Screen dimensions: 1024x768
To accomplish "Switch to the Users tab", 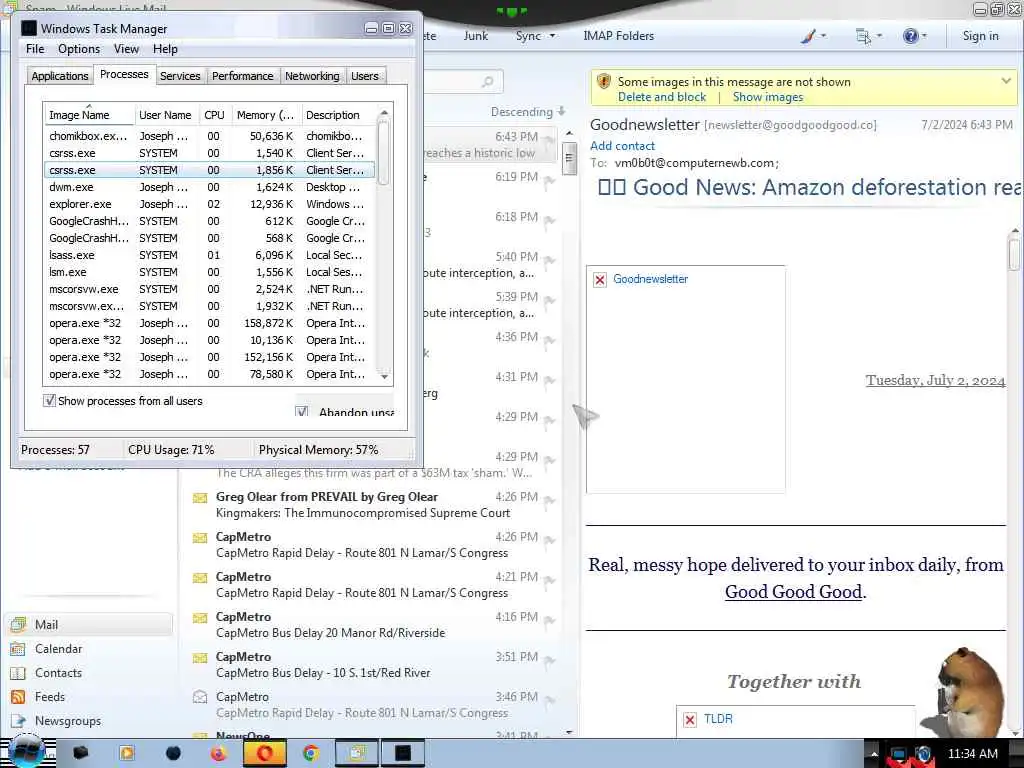I will point(365,76).
